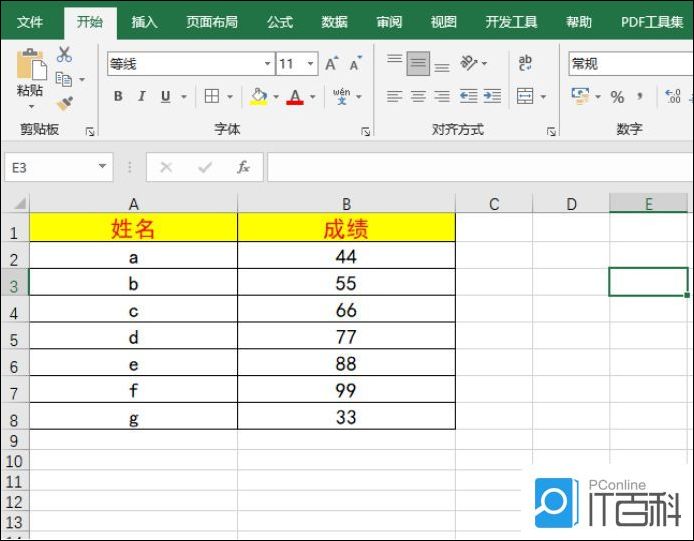The image size is (694, 541).
Task: Switch to the 视图 tab
Action: pyautogui.click(x=444, y=22)
